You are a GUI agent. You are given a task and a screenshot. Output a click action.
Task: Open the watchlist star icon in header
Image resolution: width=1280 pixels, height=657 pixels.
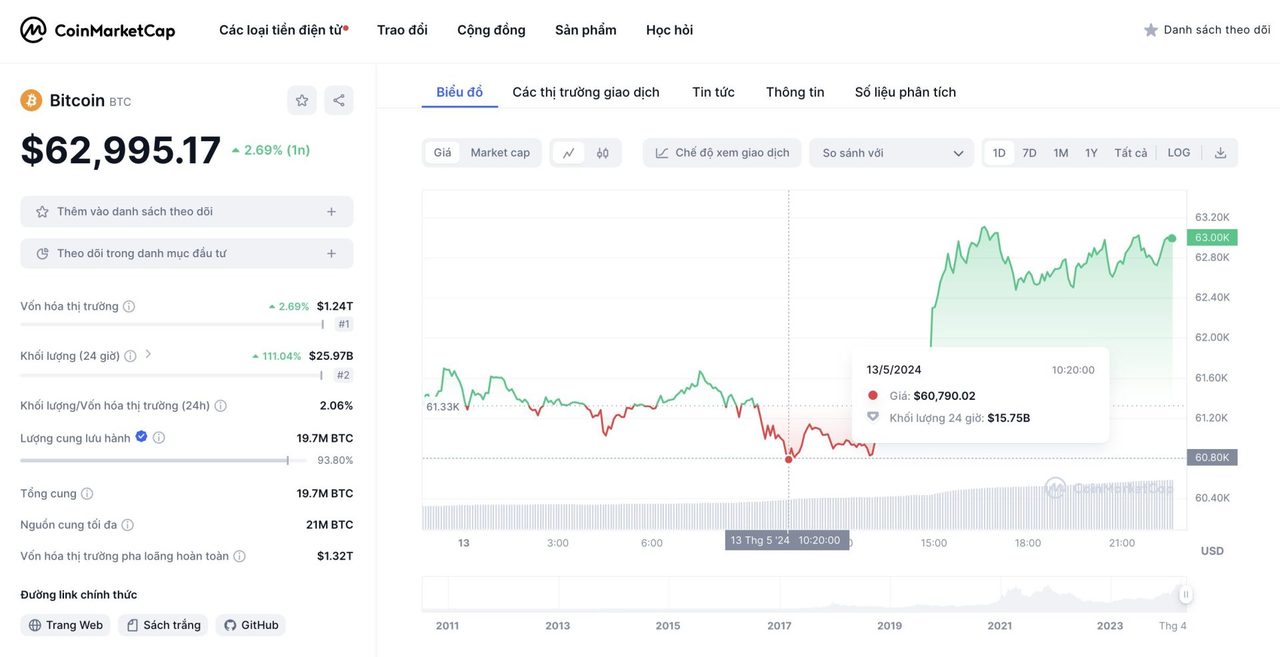(x=1151, y=30)
